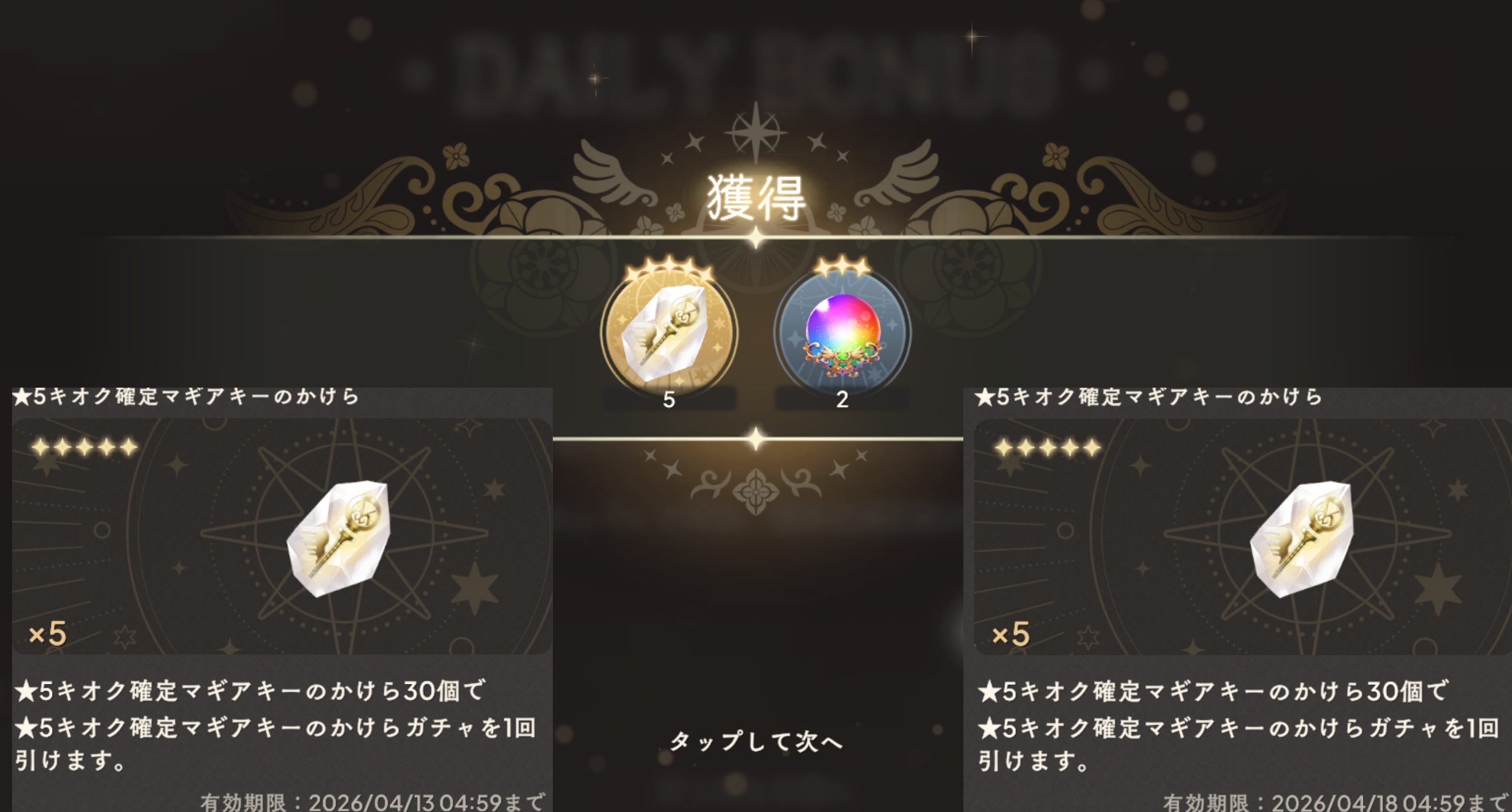The width and height of the screenshot is (1512, 812).
Task: Click the 獲得 heading text
Action: pos(756,199)
